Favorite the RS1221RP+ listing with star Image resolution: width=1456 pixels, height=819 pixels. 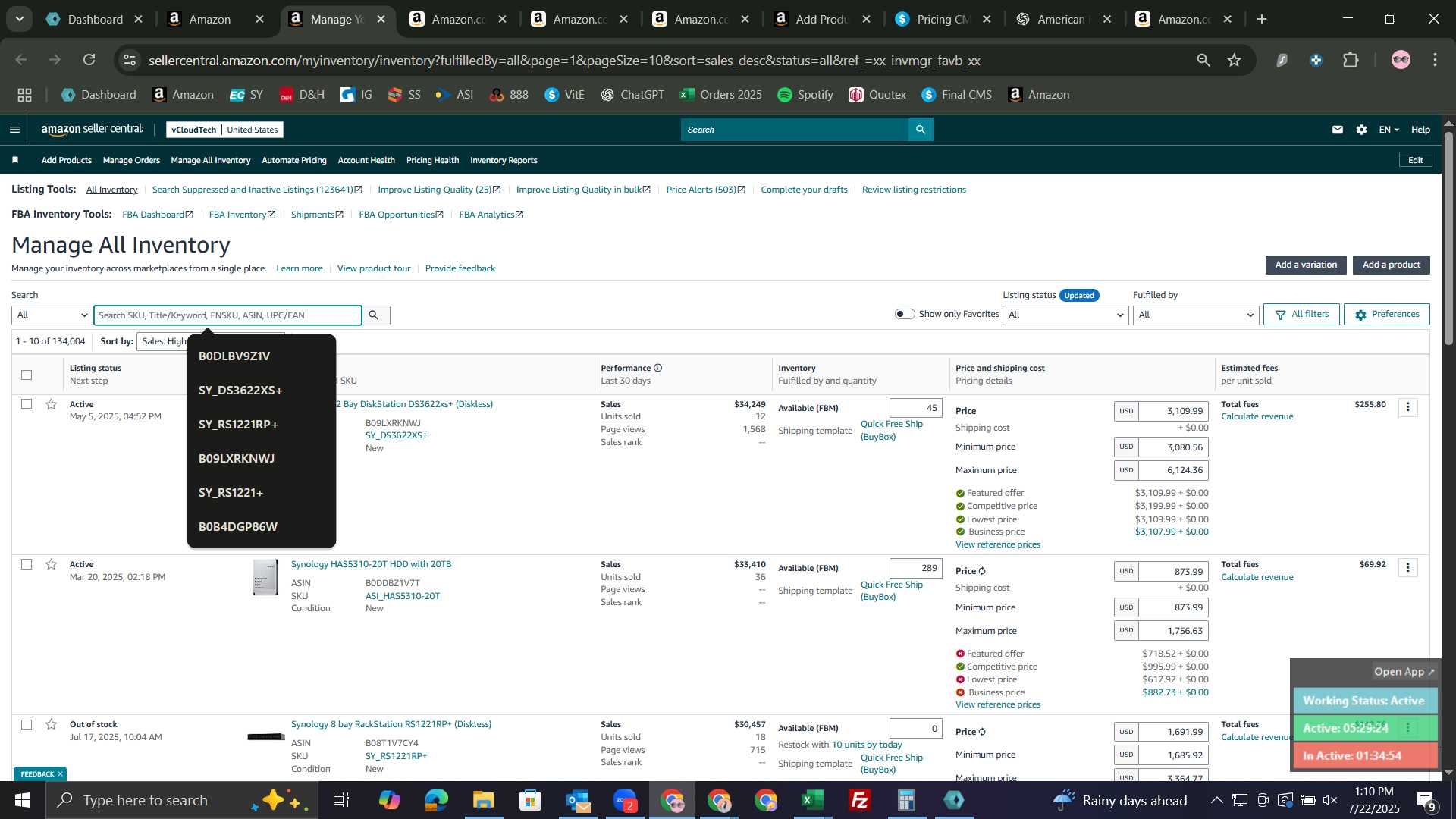51,724
